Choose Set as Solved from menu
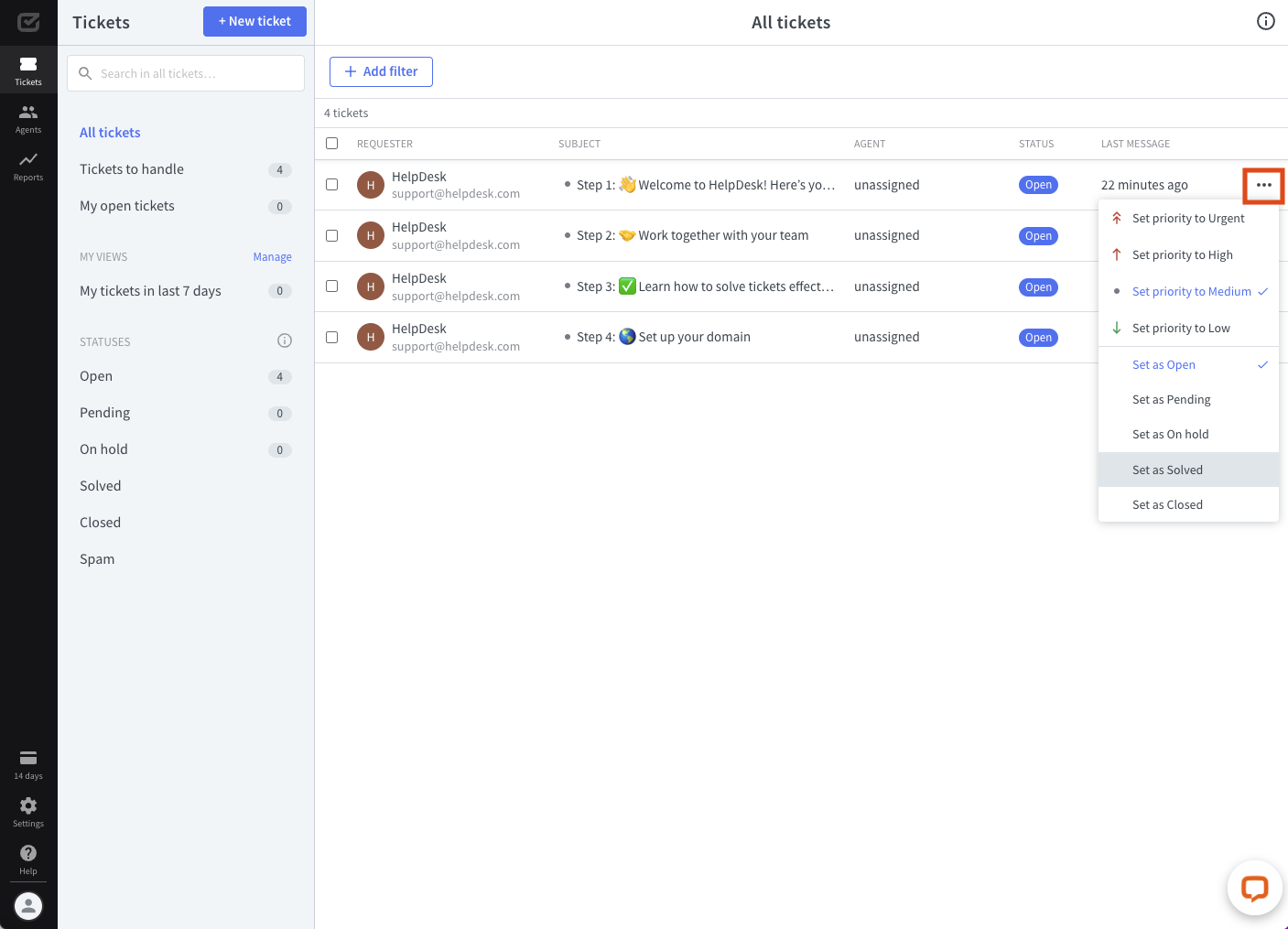The height and width of the screenshot is (929, 1288). pyautogui.click(x=1167, y=470)
